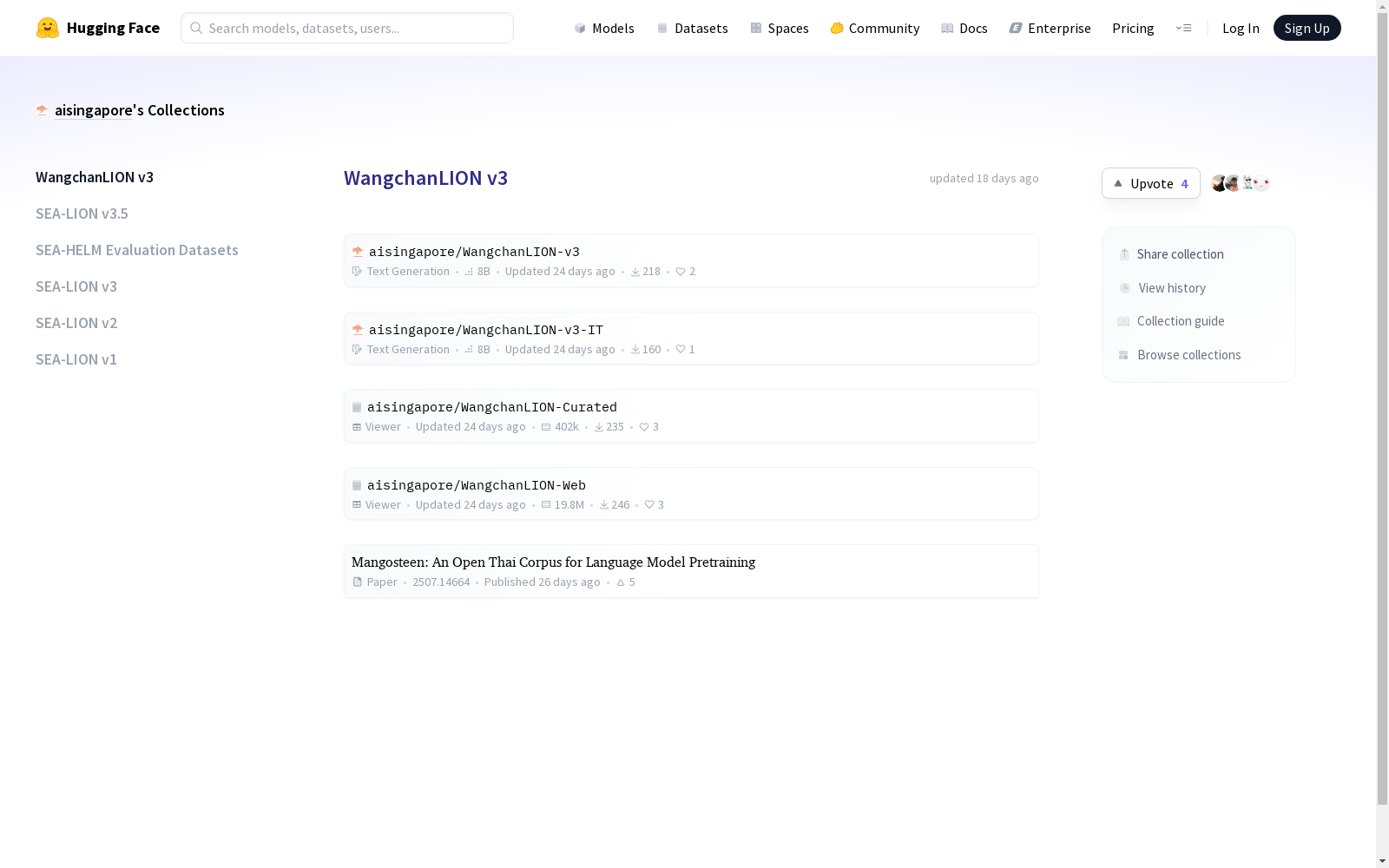The height and width of the screenshot is (868, 1389).
Task: Upvote the WangchanLION v3 collection
Action: pos(1151,183)
